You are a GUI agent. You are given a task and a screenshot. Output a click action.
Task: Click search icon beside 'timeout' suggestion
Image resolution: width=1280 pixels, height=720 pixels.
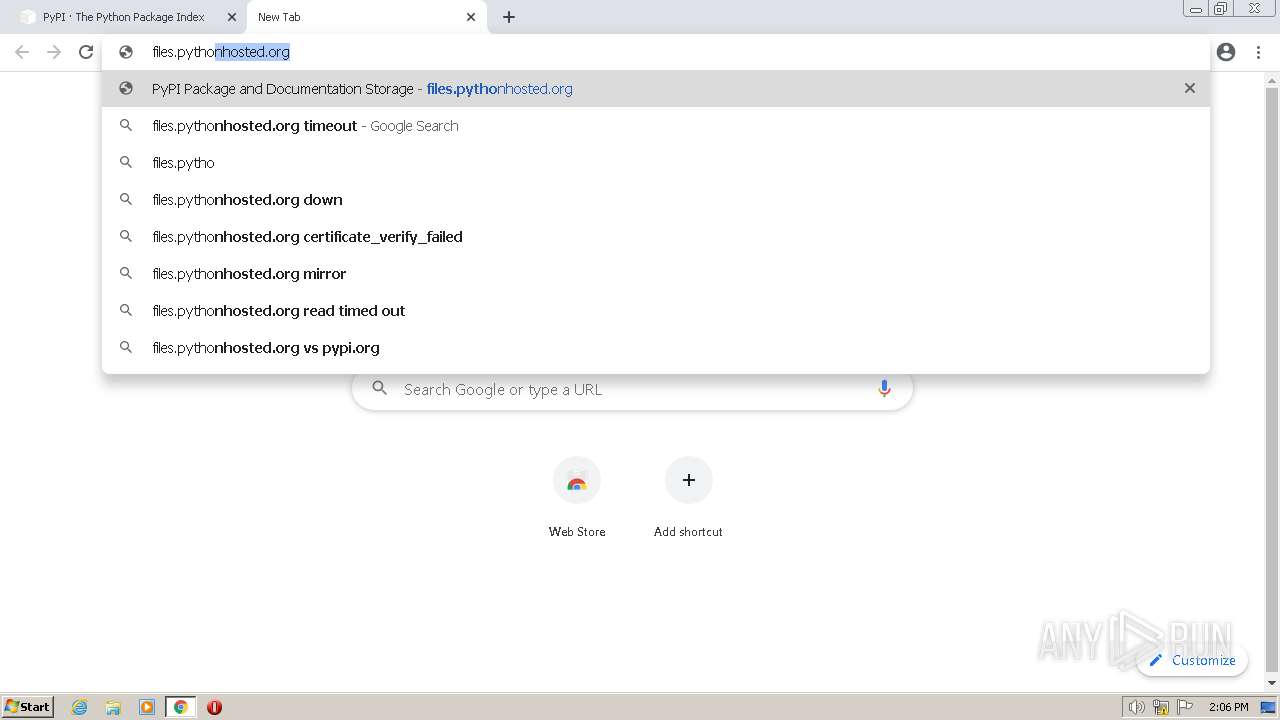tap(126, 125)
